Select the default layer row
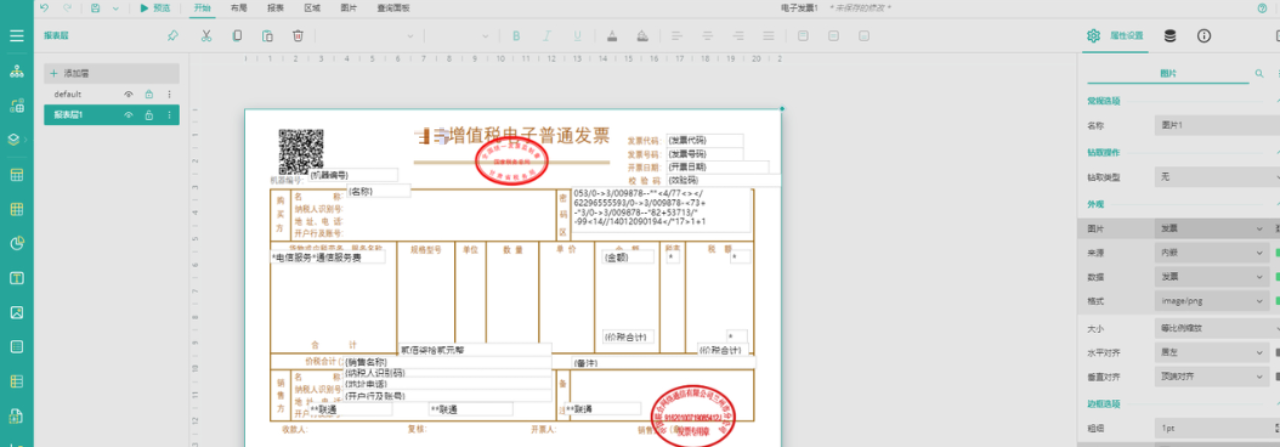Image resolution: width=1280 pixels, height=447 pixels. coord(111,94)
